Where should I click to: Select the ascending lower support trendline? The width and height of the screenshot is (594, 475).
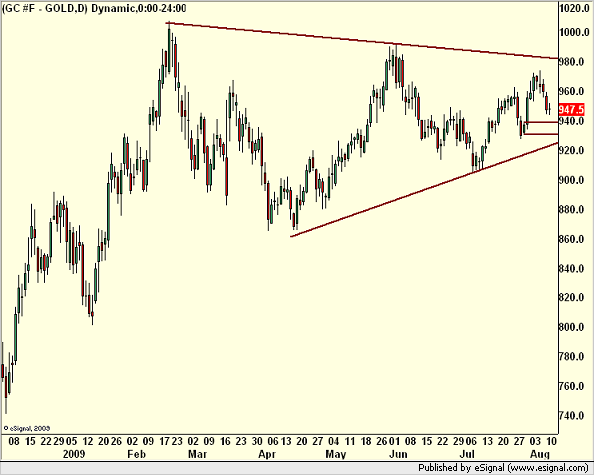point(424,190)
